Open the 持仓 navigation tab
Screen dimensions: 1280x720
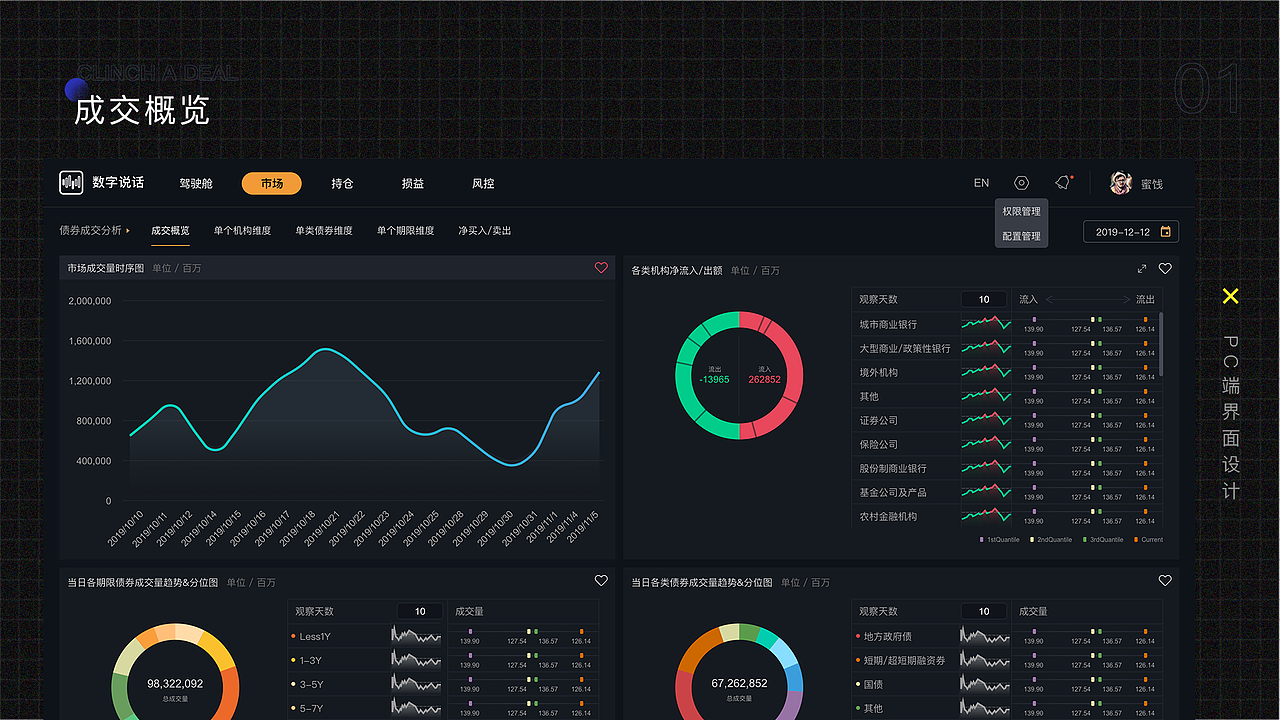pyautogui.click(x=342, y=184)
